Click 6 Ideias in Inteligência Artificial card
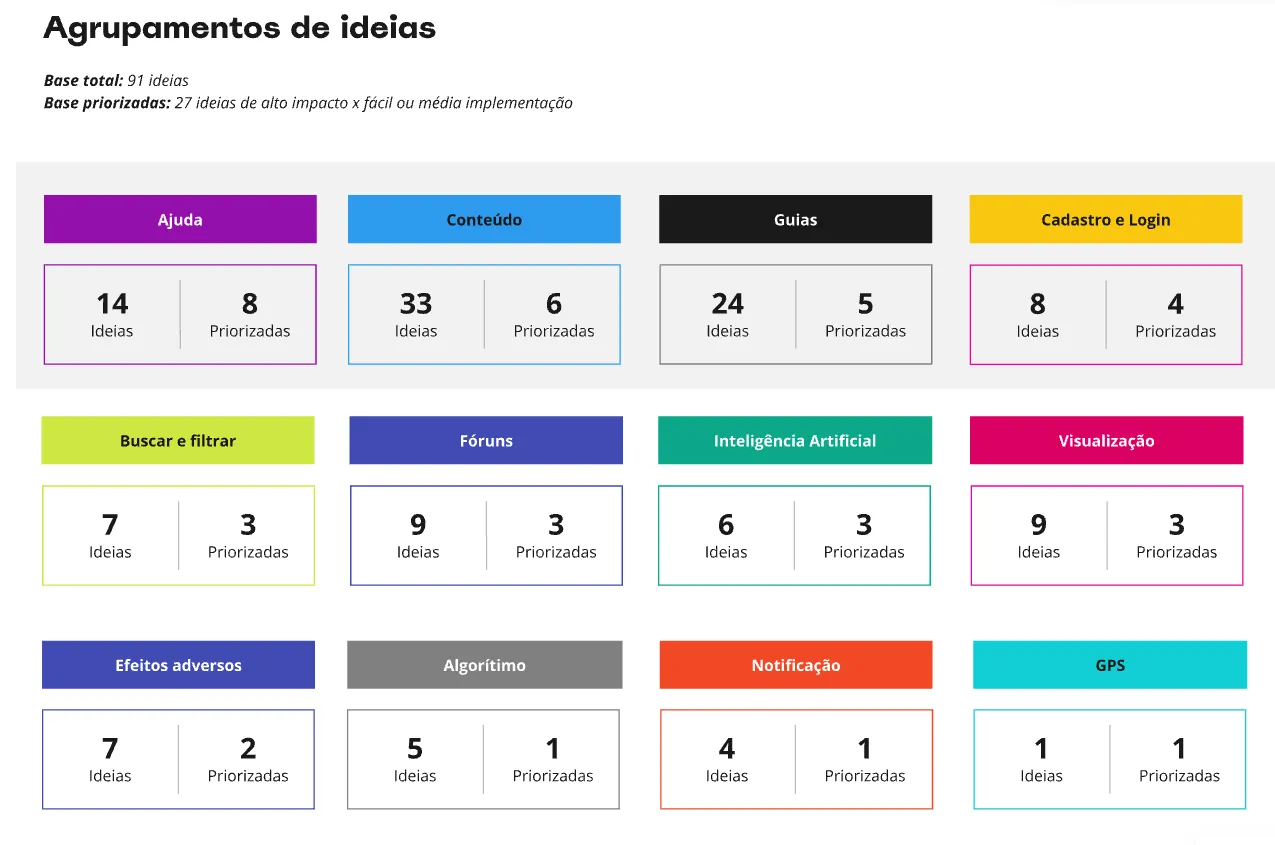 726,535
